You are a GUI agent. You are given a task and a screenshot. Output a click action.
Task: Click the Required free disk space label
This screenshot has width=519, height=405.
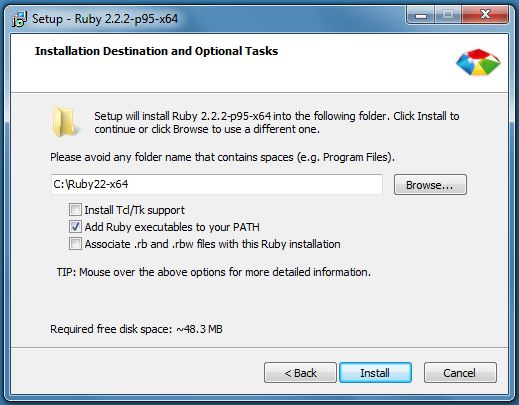(136, 329)
